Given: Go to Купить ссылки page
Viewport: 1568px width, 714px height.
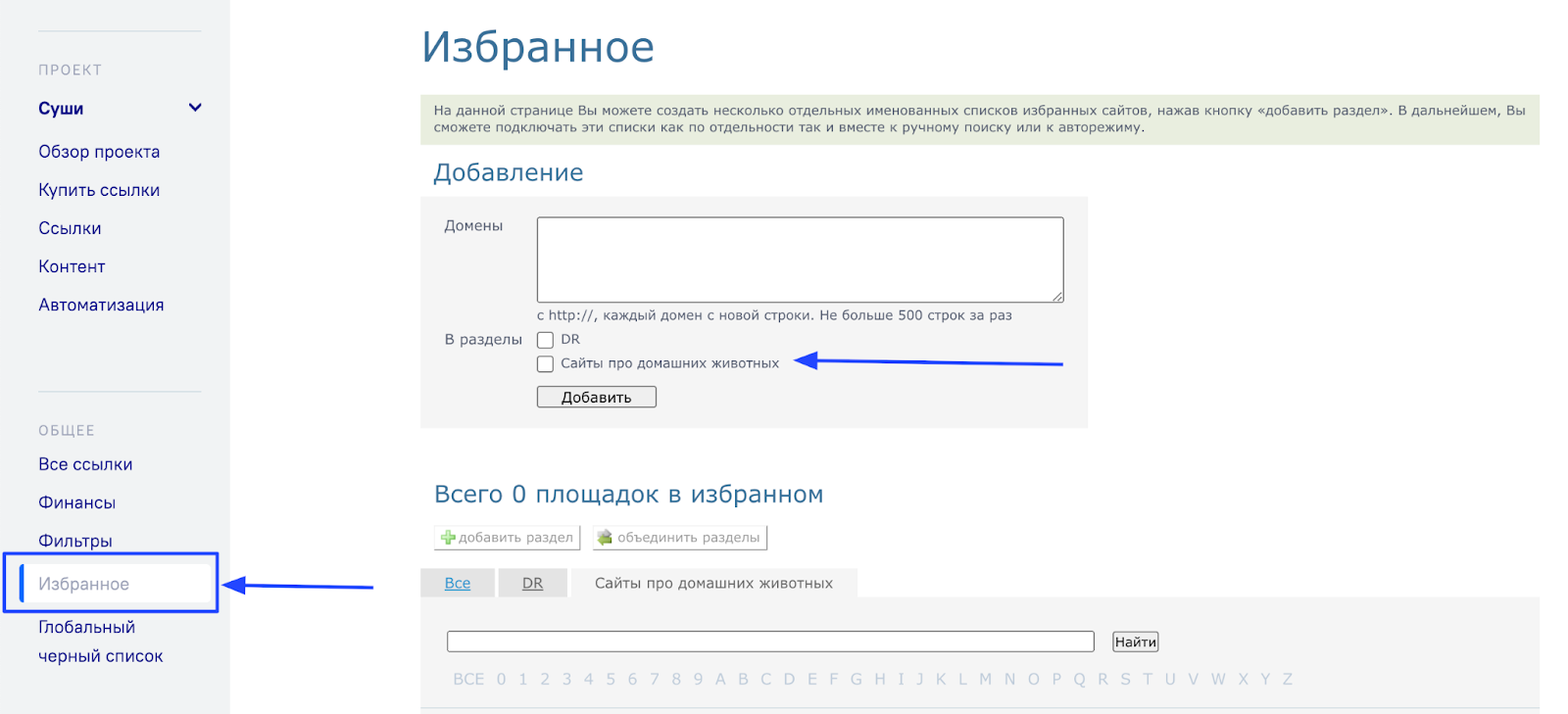Looking at the screenshot, I should click(99, 190).
